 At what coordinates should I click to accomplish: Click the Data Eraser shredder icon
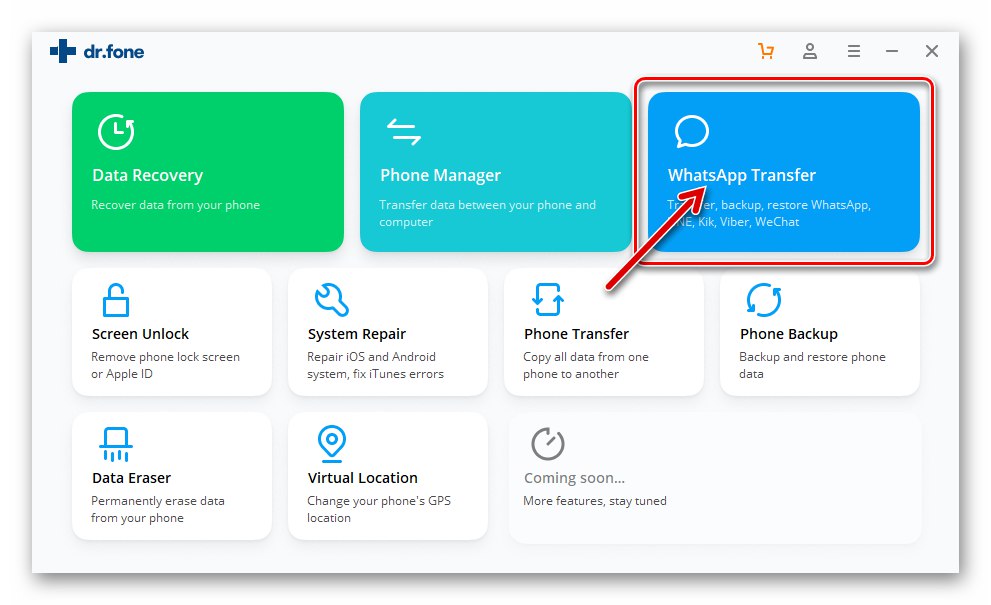tap(116, 444)
